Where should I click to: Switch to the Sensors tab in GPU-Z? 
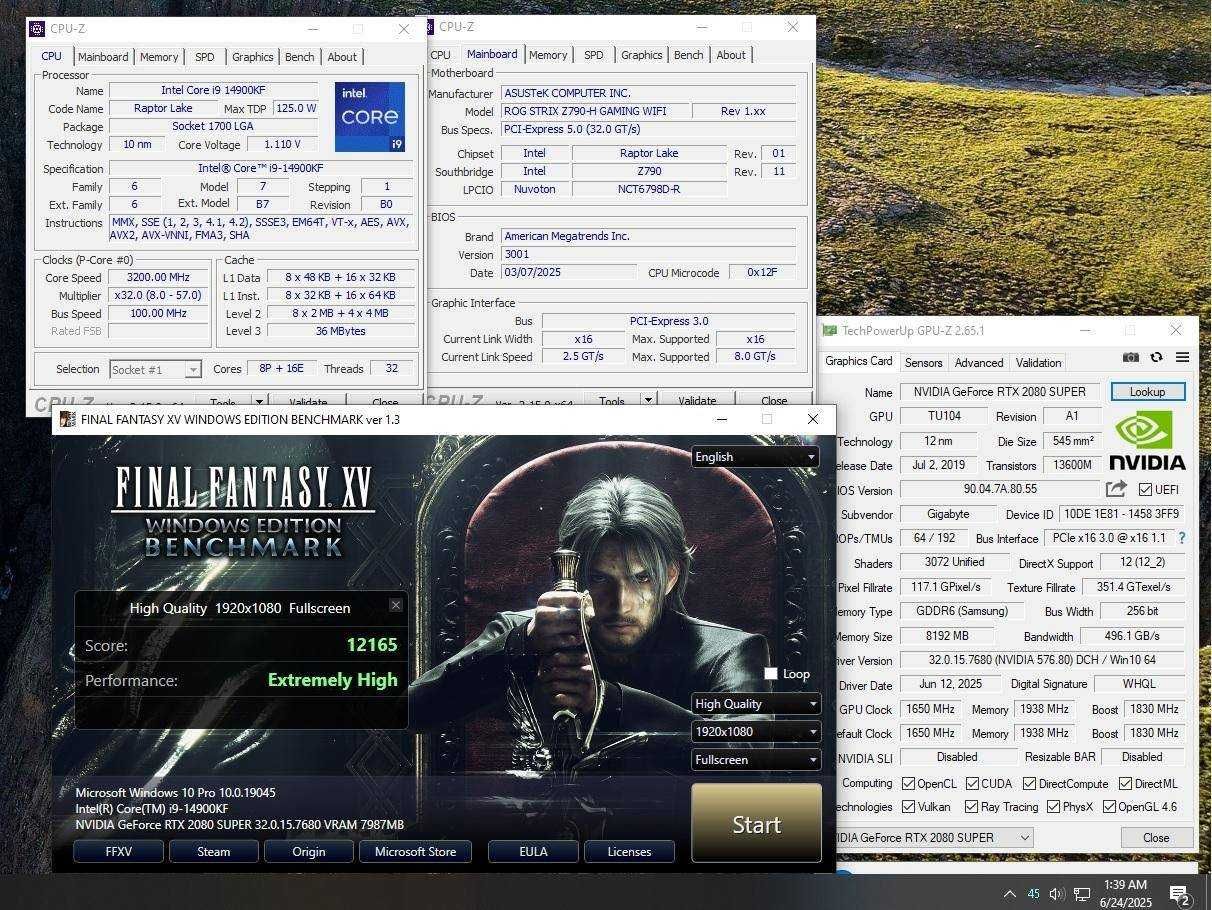point(922,362)
